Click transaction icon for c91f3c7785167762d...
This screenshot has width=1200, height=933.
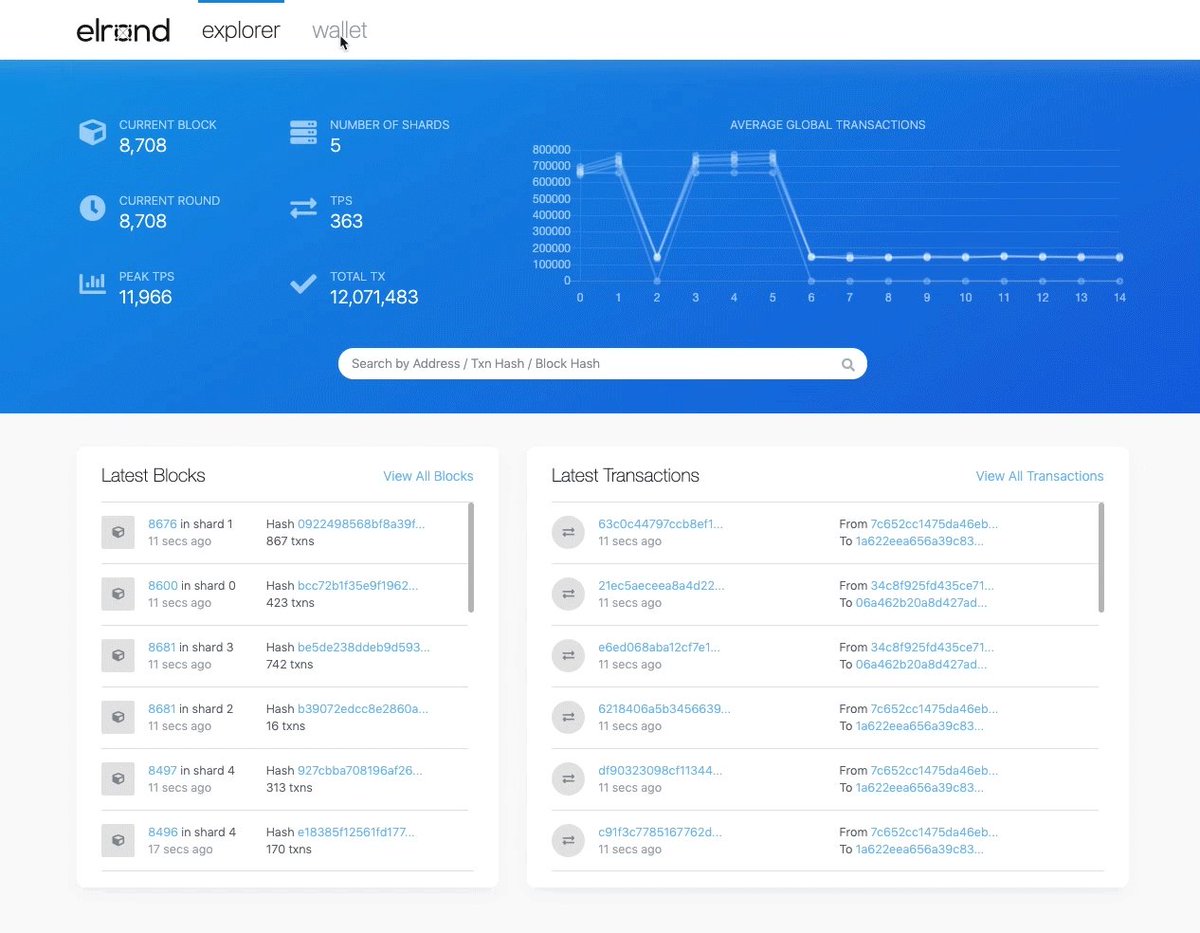[x=568, y=841]
